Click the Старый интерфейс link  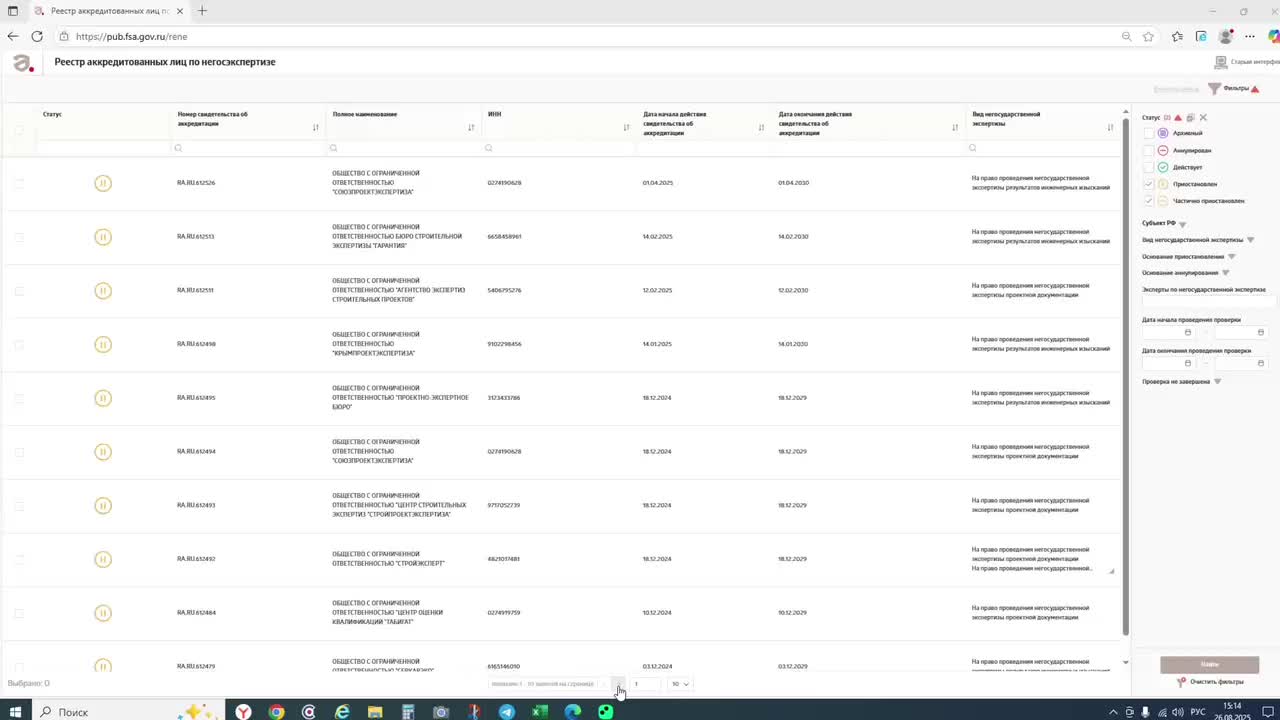[x=1247, y=62]
